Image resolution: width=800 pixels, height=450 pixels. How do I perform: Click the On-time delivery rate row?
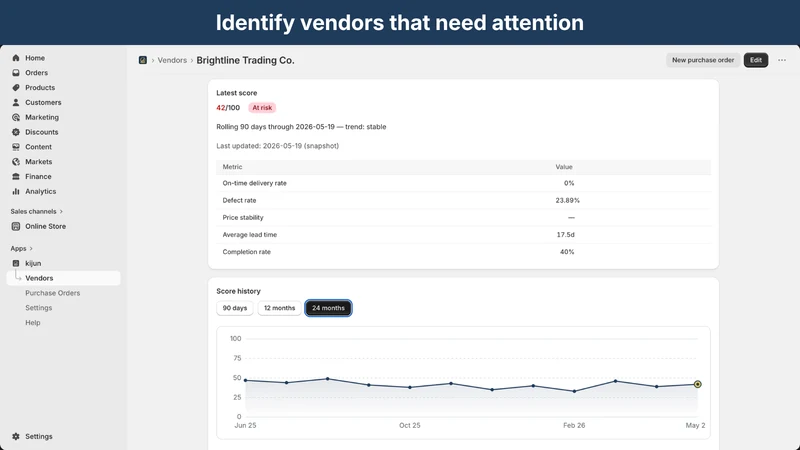[463, 183]
